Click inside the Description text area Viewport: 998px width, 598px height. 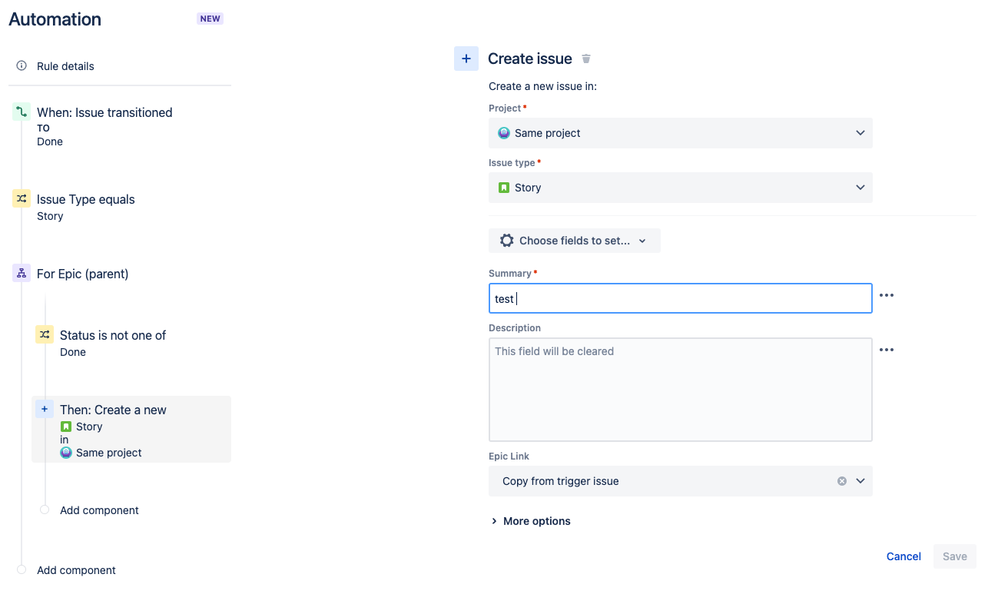pos(680,389)
